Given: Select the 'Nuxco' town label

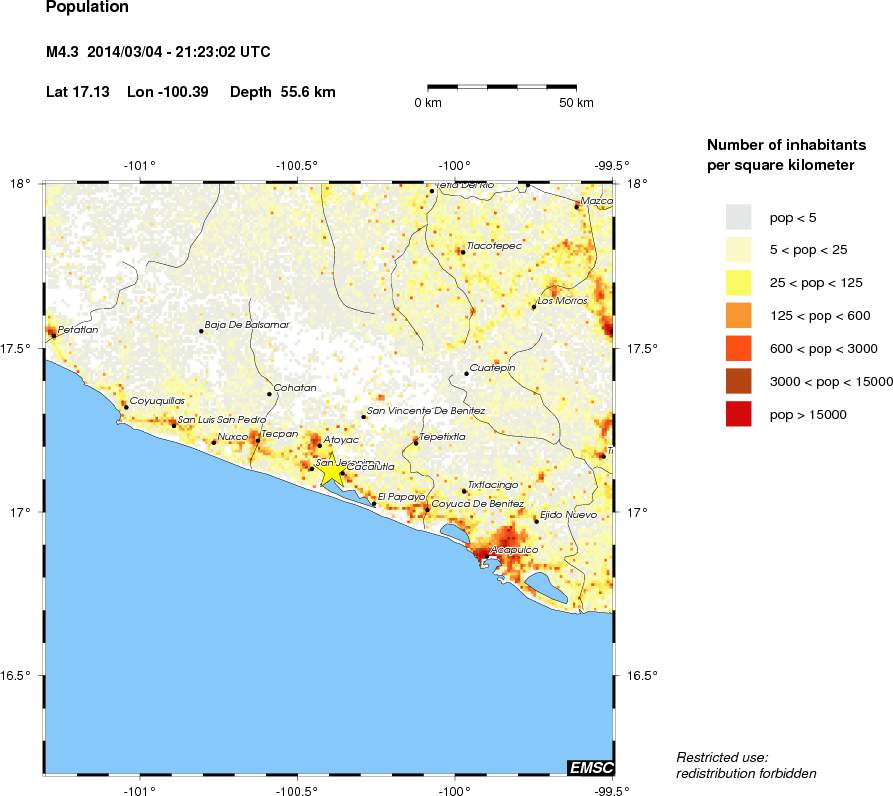Looking at the screenshot, I should (x=233, y=437).
